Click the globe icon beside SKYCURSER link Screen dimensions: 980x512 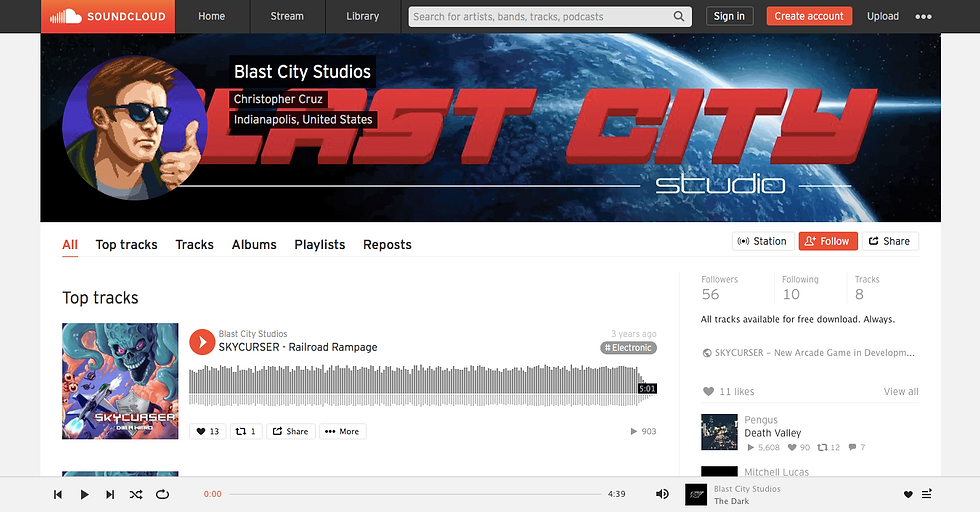pos(707,353)
